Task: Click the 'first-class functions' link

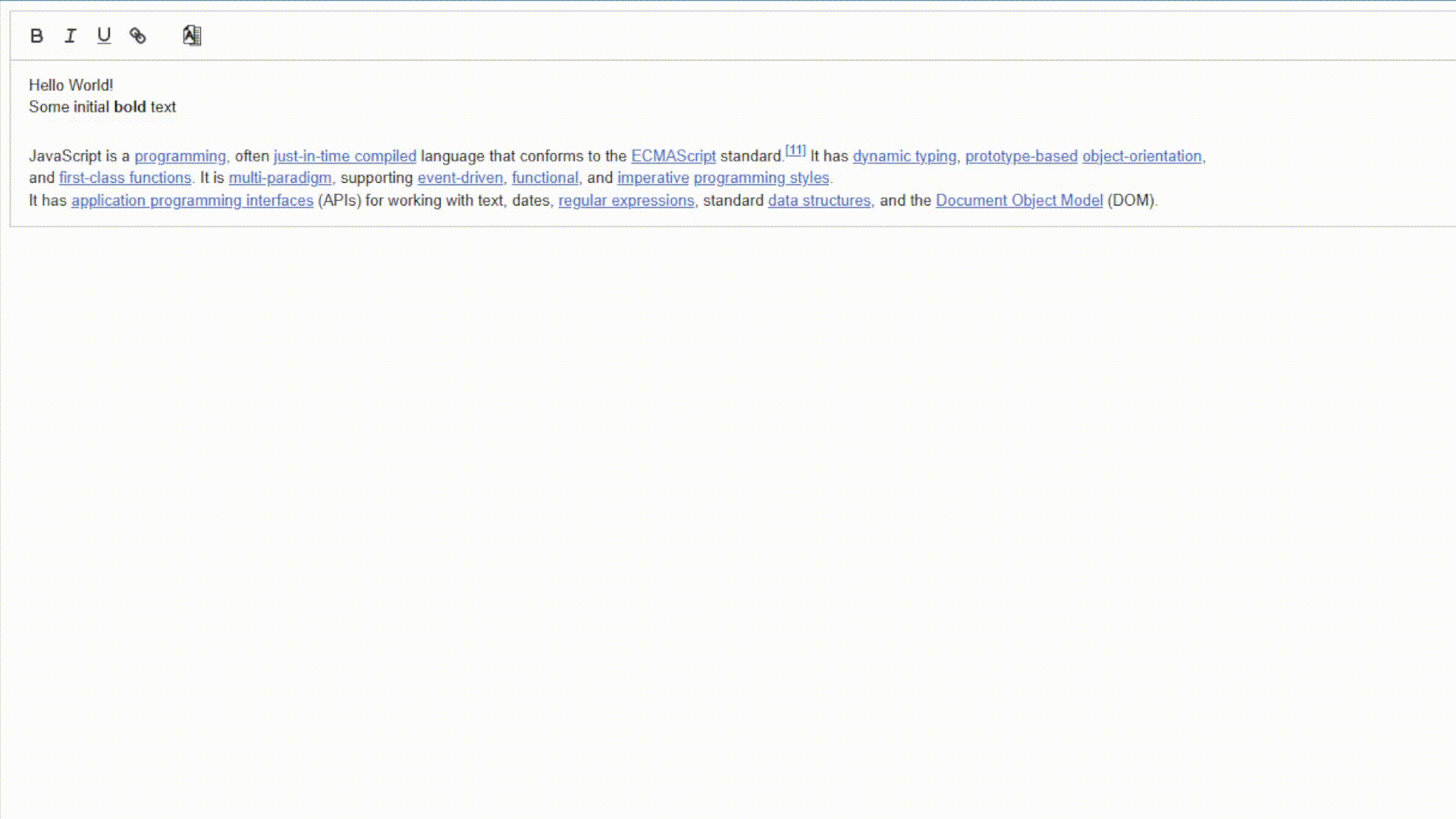Action: (x=125, y=178)
